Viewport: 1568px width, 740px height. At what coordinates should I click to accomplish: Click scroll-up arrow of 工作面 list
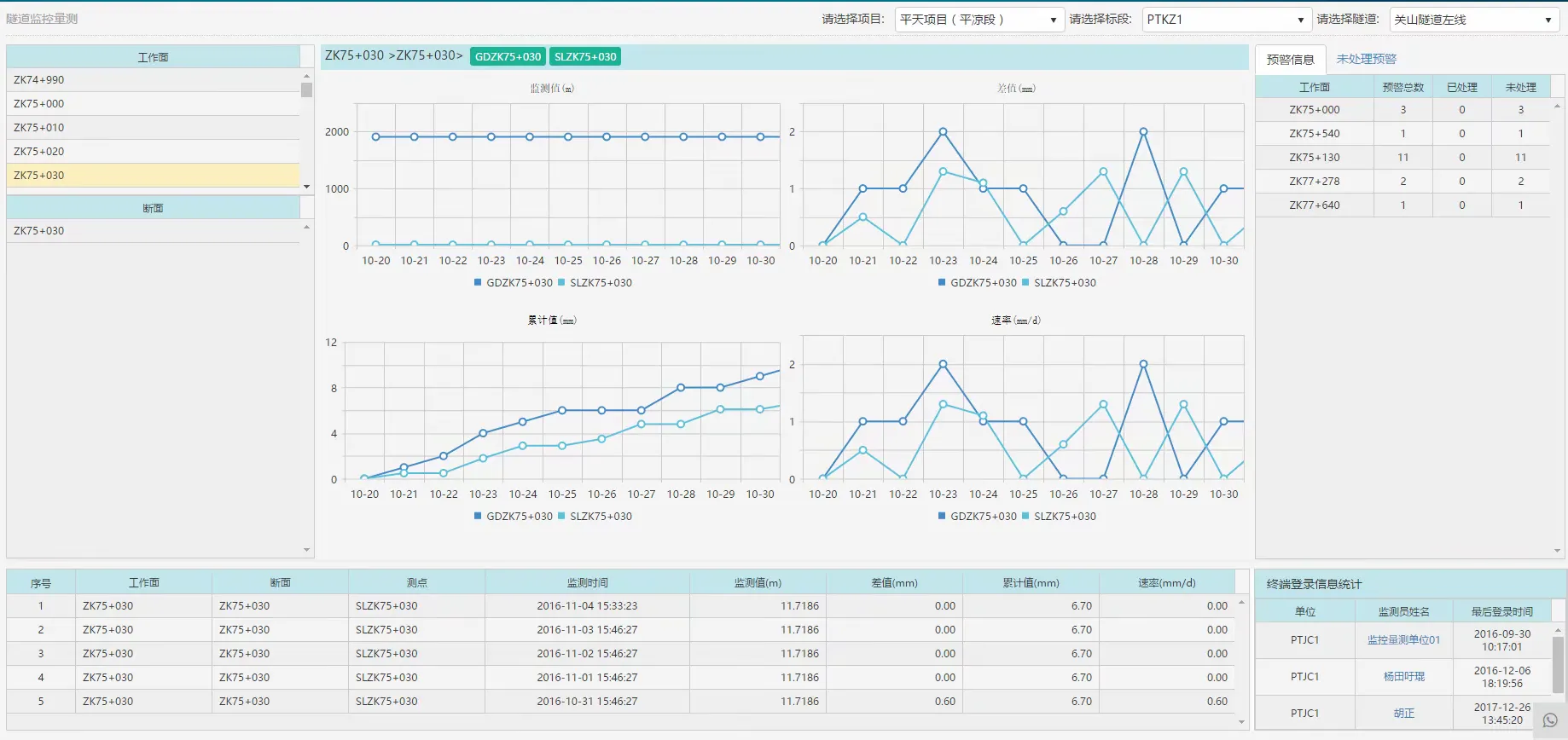pos(306,76)
